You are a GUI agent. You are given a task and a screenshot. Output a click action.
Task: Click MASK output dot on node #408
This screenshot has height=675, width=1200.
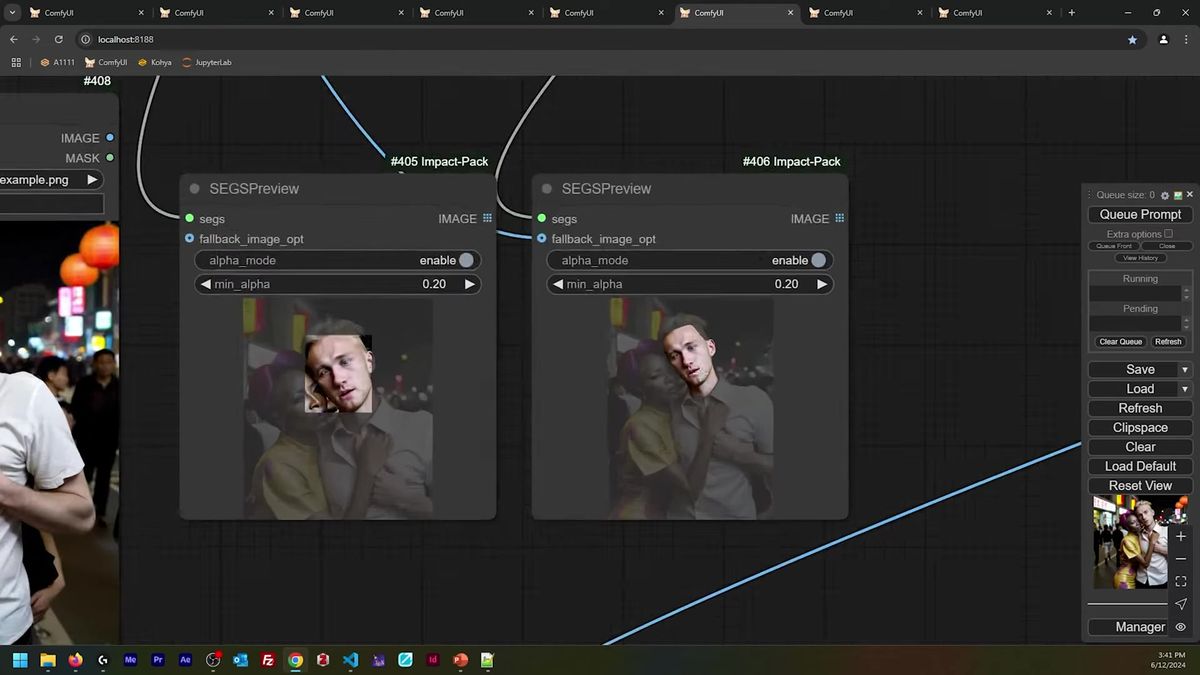[110, 158]
